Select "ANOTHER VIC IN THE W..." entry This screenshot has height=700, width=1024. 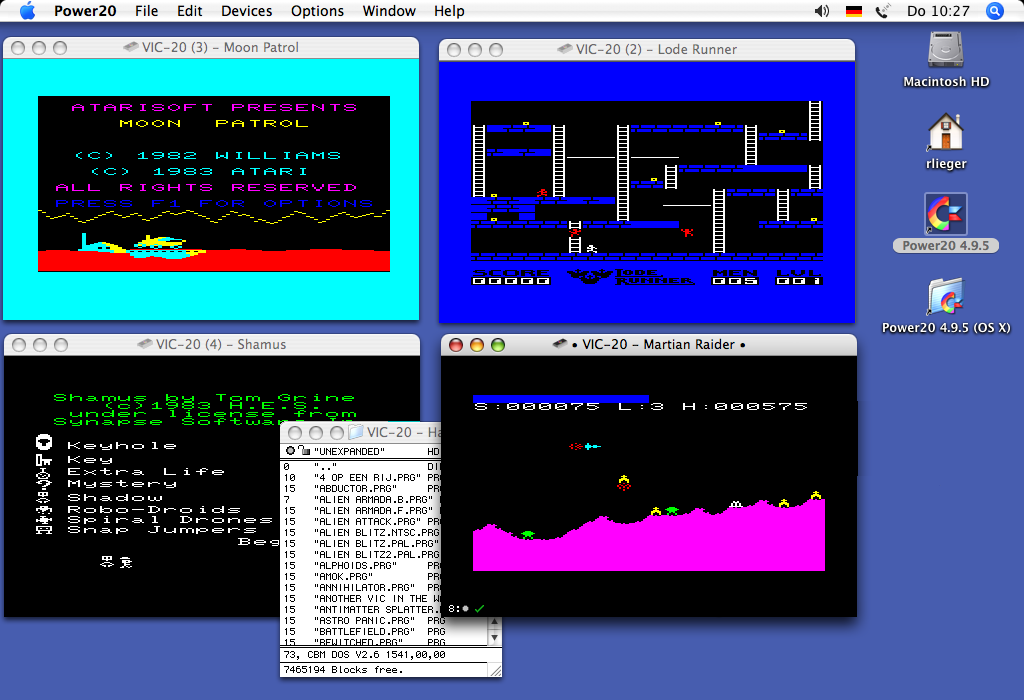tap(361, 599)
